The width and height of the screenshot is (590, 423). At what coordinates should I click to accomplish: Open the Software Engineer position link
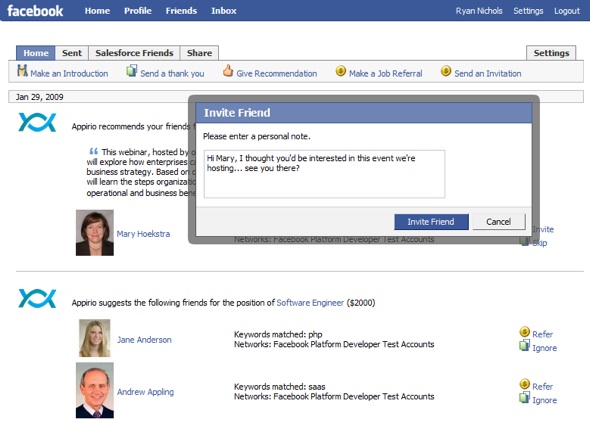(x=310, y=303)
